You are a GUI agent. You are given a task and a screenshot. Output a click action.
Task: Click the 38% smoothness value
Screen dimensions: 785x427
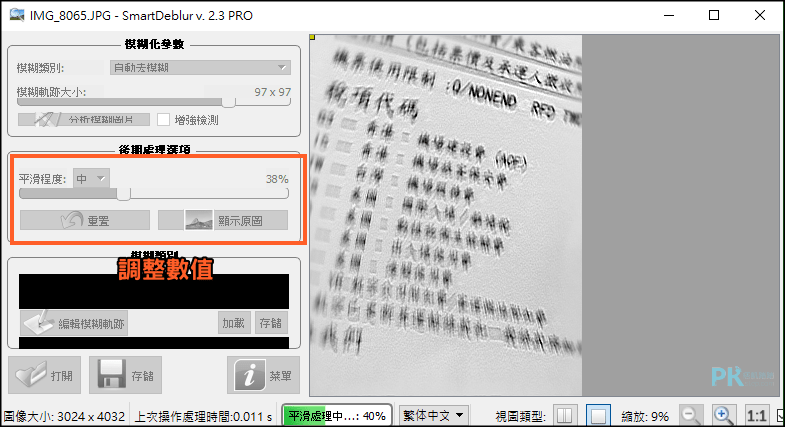point(277,179)
